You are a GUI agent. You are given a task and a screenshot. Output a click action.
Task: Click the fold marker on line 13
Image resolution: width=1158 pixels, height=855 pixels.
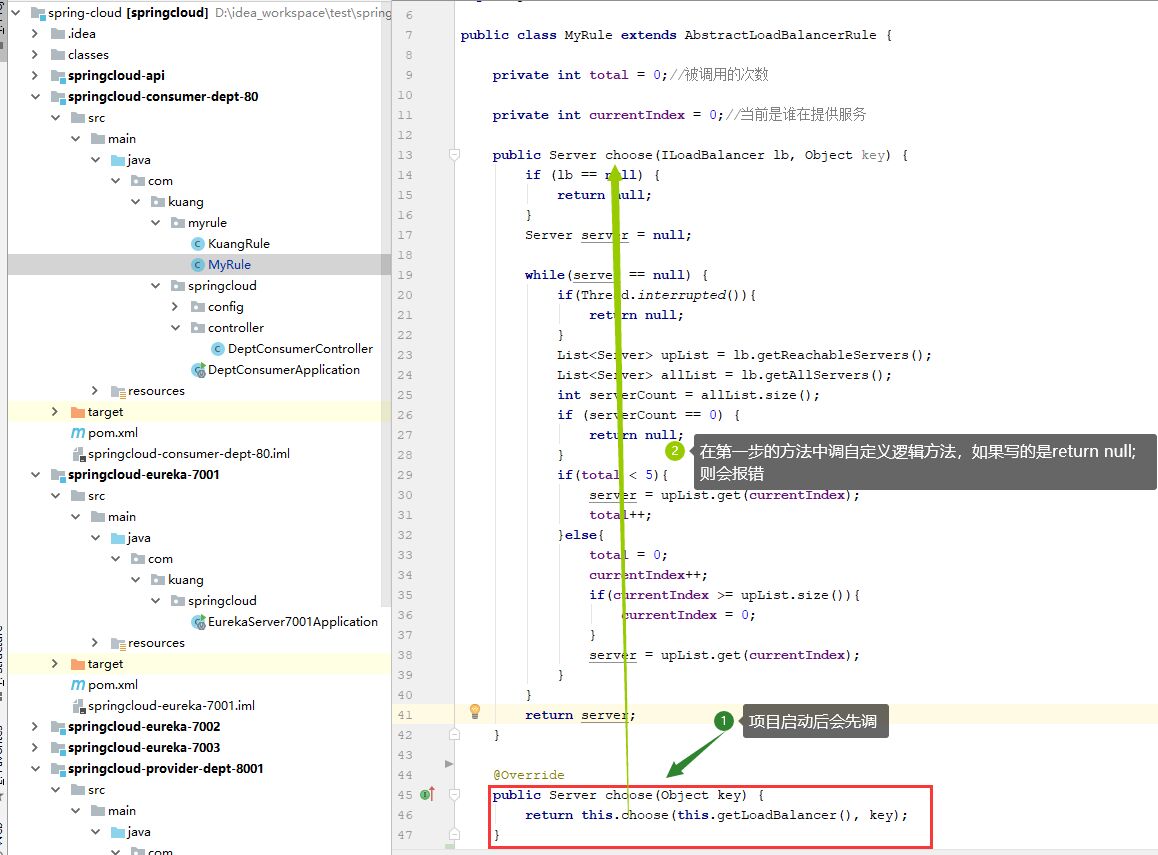point(454,155)
